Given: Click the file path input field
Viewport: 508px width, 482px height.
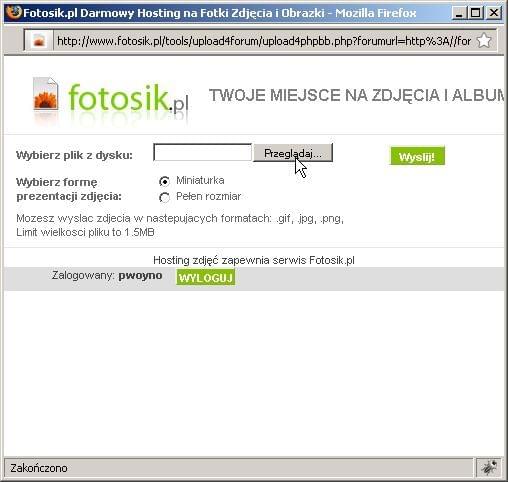Looking at the screenshot, I should tap(202, 152).
